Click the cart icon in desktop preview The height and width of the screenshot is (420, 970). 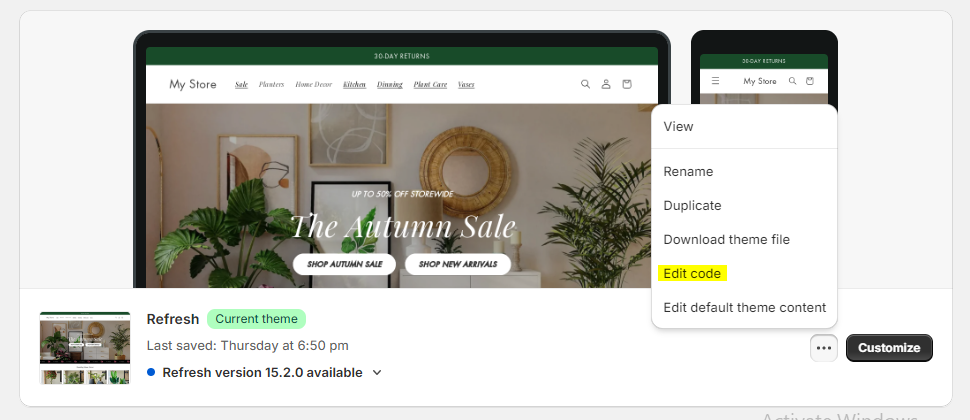tap(627, 84)
